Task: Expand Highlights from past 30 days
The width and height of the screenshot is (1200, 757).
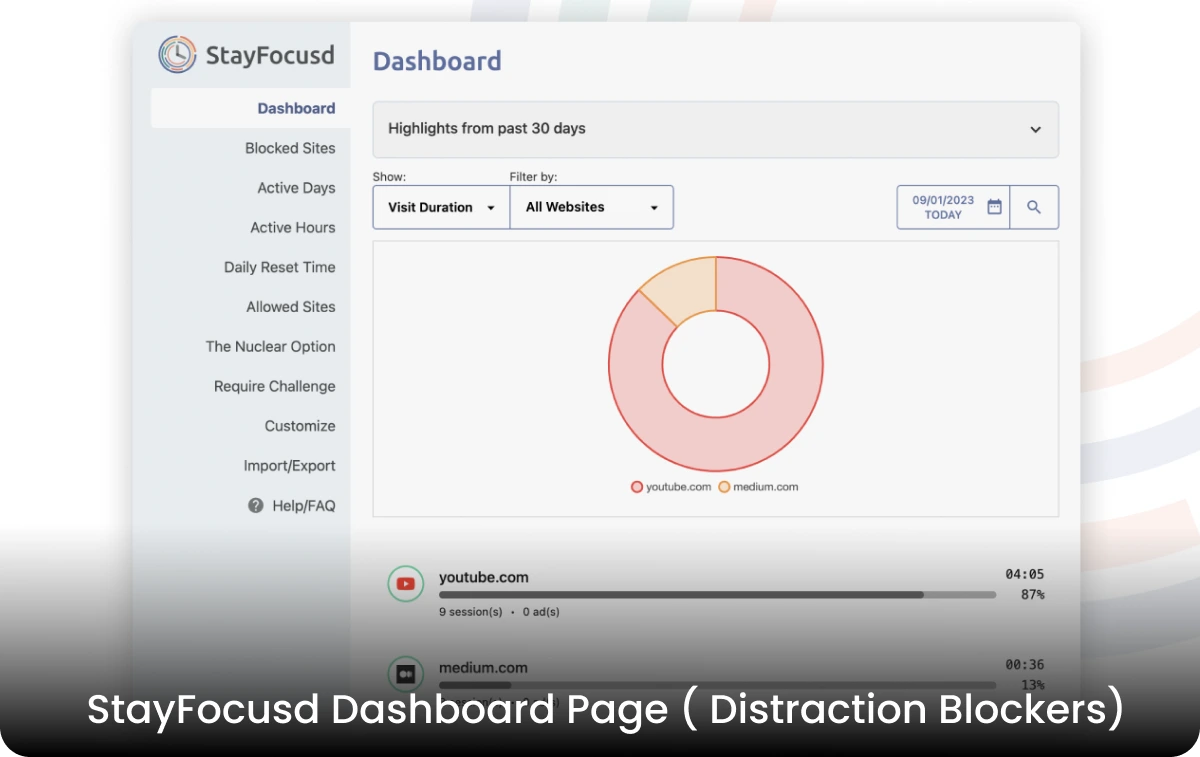Action: coord(715,129)
